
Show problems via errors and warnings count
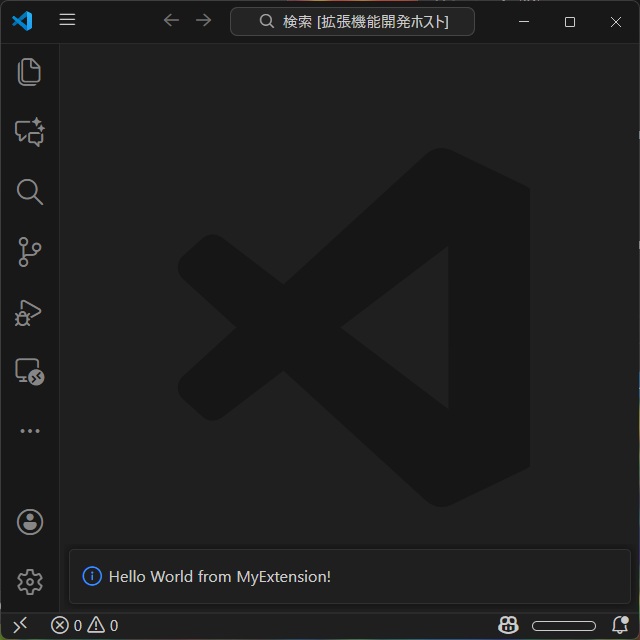pos(85,626)
